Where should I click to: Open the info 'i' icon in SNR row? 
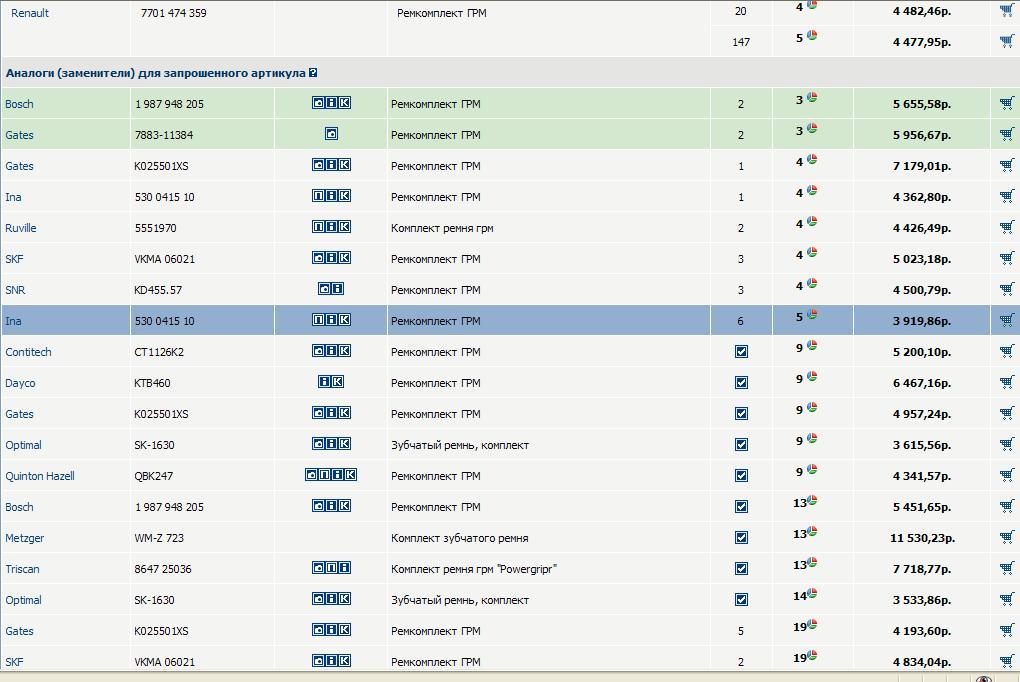(x=338, y=289)
